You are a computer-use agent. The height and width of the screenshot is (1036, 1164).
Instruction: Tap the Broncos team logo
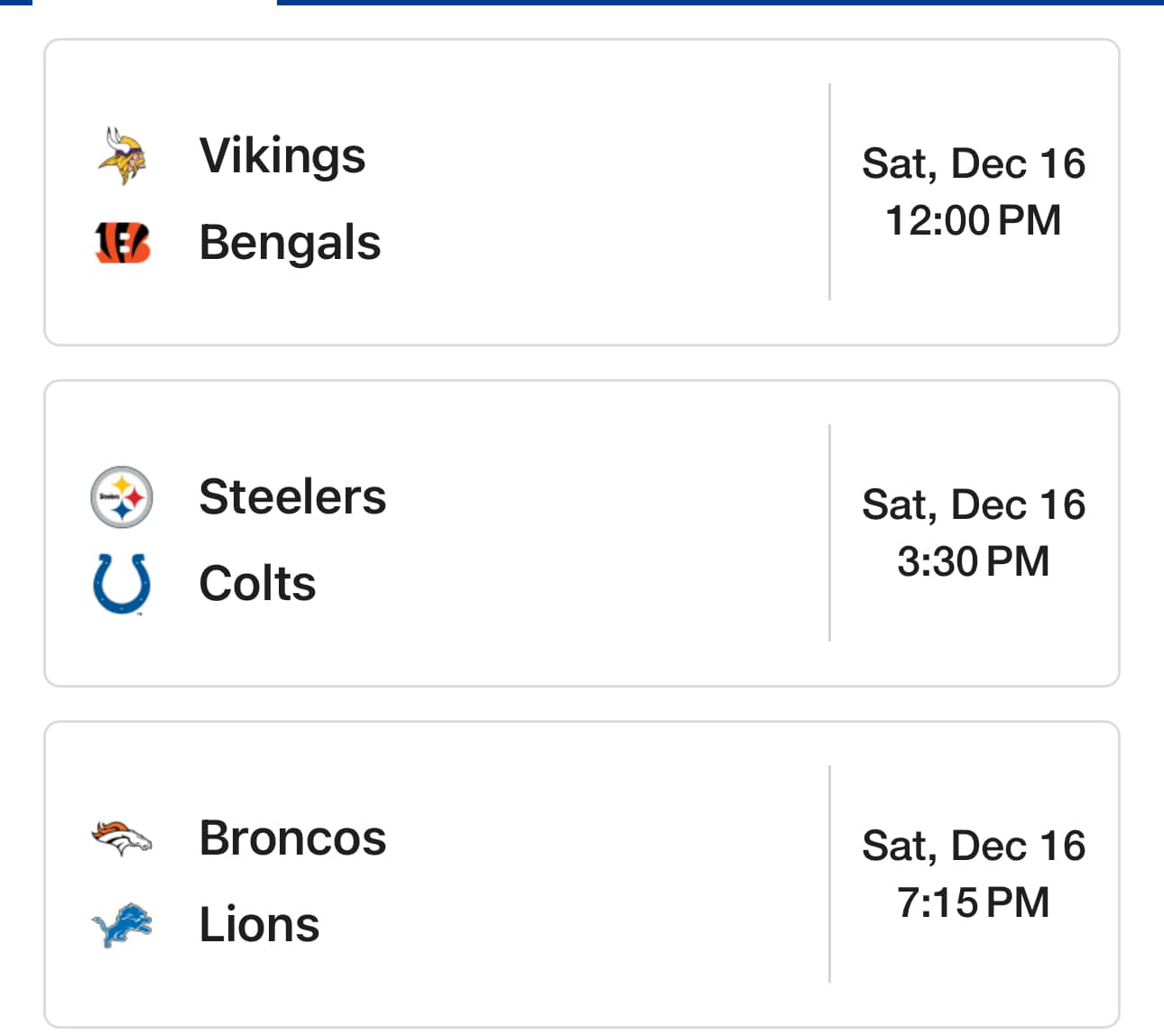pyautogui.click(x=122, y=838)
